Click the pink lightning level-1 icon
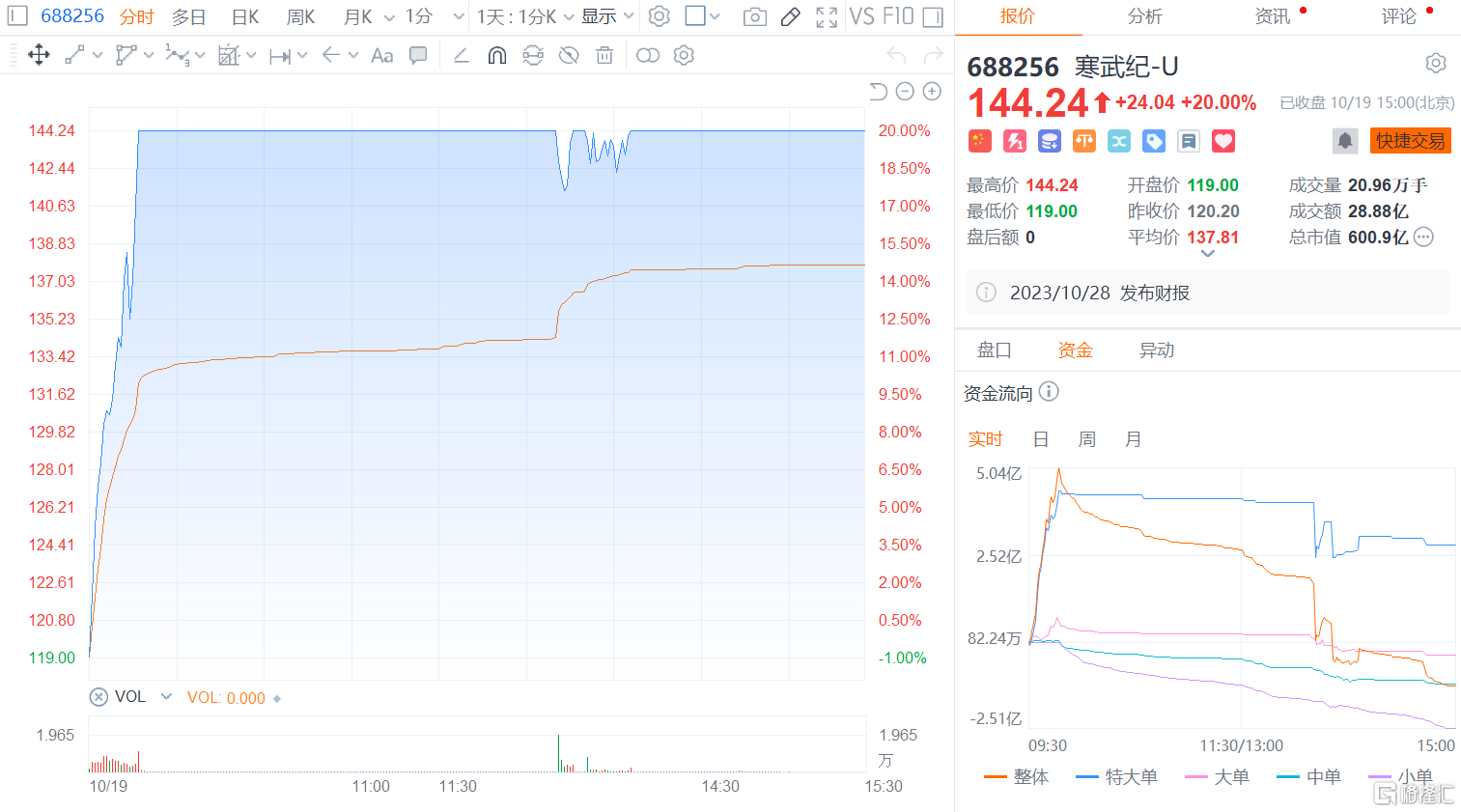This screenshot has height=812, width=1461. 1015,141
